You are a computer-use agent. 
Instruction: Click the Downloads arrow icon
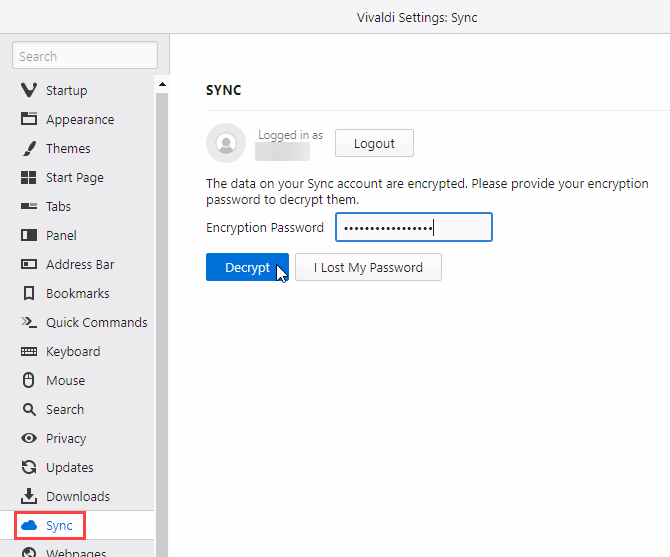pos(29,496)
